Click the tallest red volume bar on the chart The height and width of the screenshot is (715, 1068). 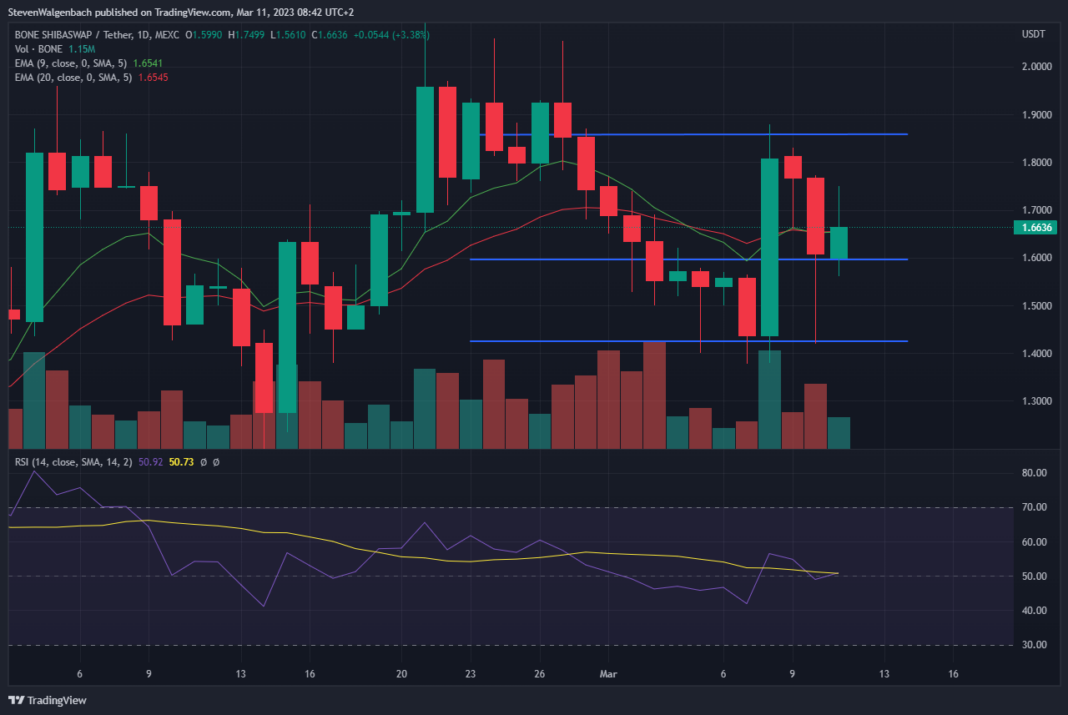click(x=656, y=390)
